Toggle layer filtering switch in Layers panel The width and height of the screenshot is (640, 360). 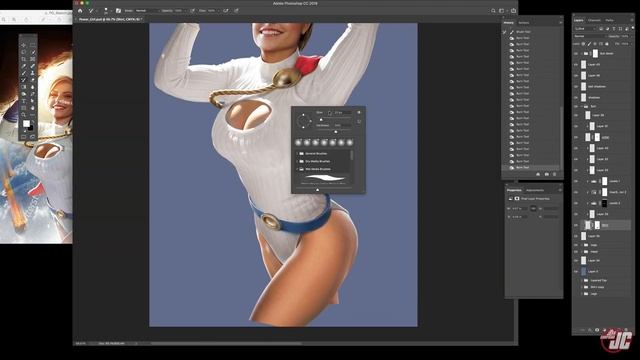click(x=632, y=29)
